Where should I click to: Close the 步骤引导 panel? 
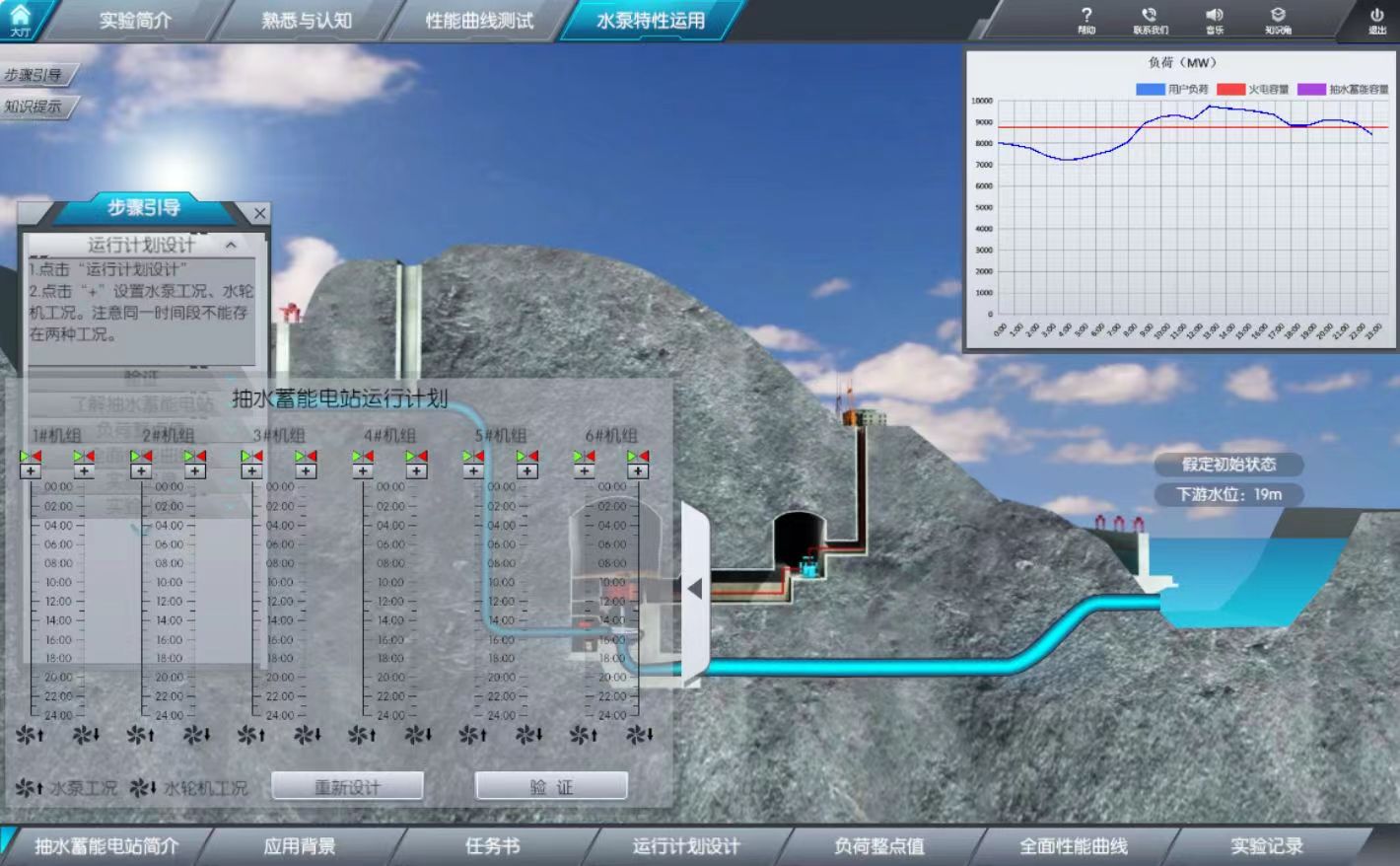(259, 213)
